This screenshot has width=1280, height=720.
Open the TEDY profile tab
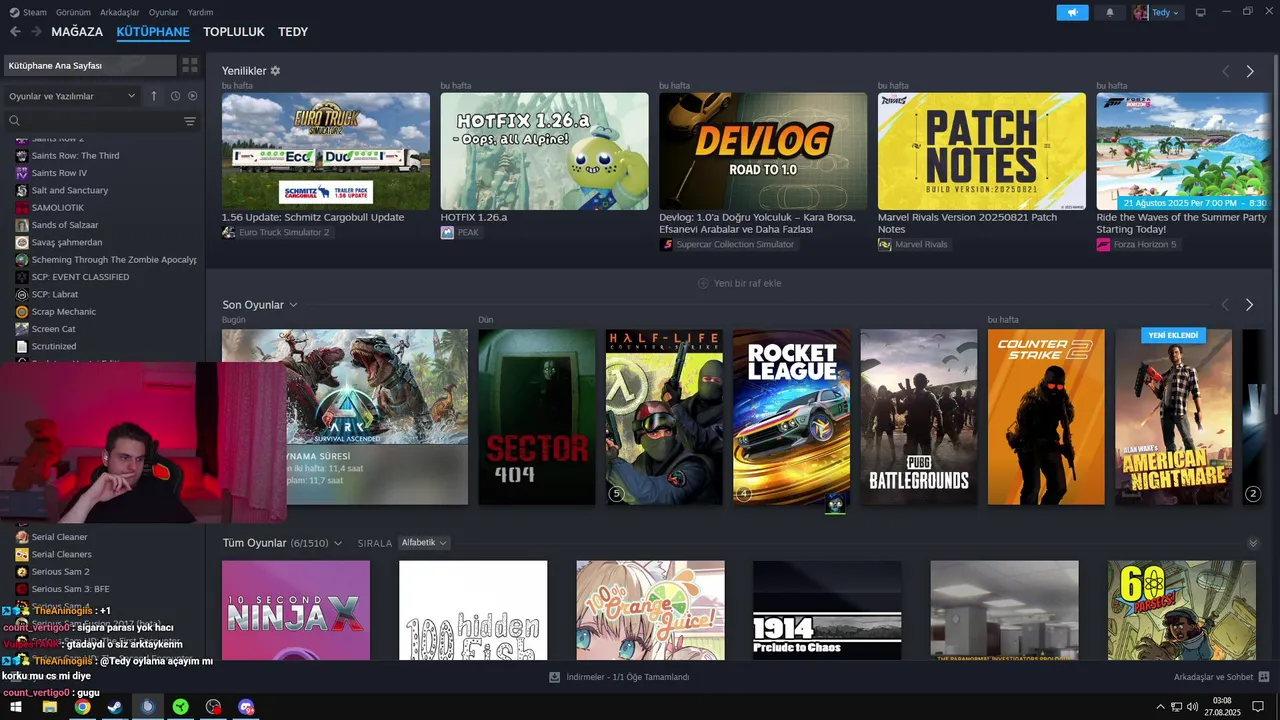(293, 32)
